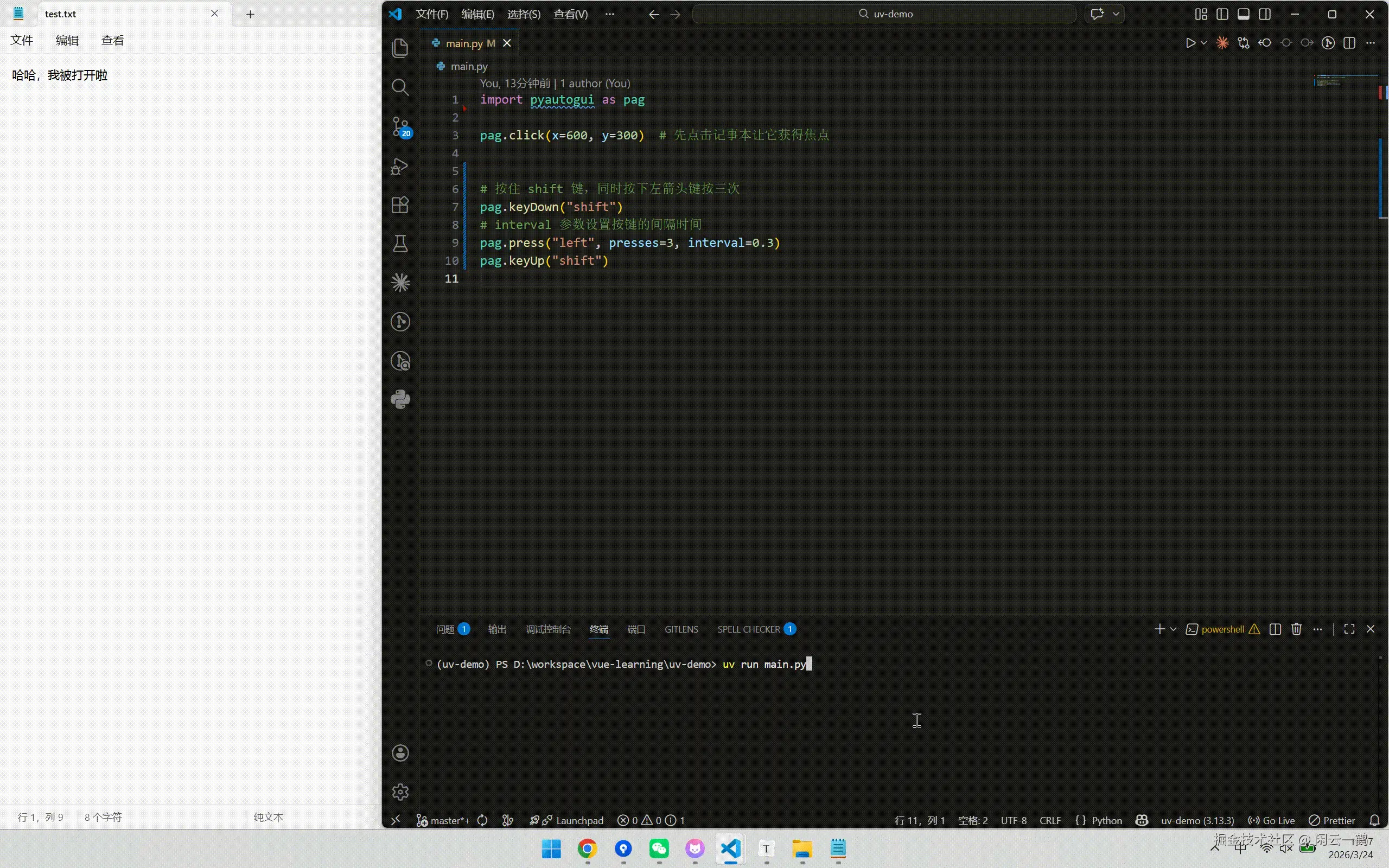Viewport: 1389px width, 868px height.
Task: Open the Search view in activity bar
Action: click(x=400, y=87)
